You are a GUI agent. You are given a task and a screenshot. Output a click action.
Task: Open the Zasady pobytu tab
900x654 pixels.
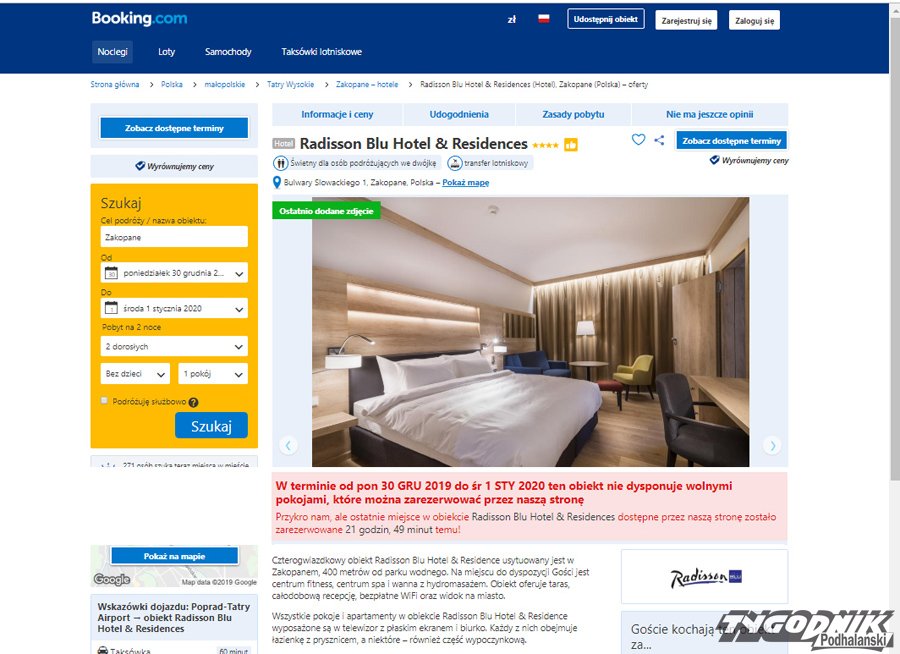(x=573, y=114)
